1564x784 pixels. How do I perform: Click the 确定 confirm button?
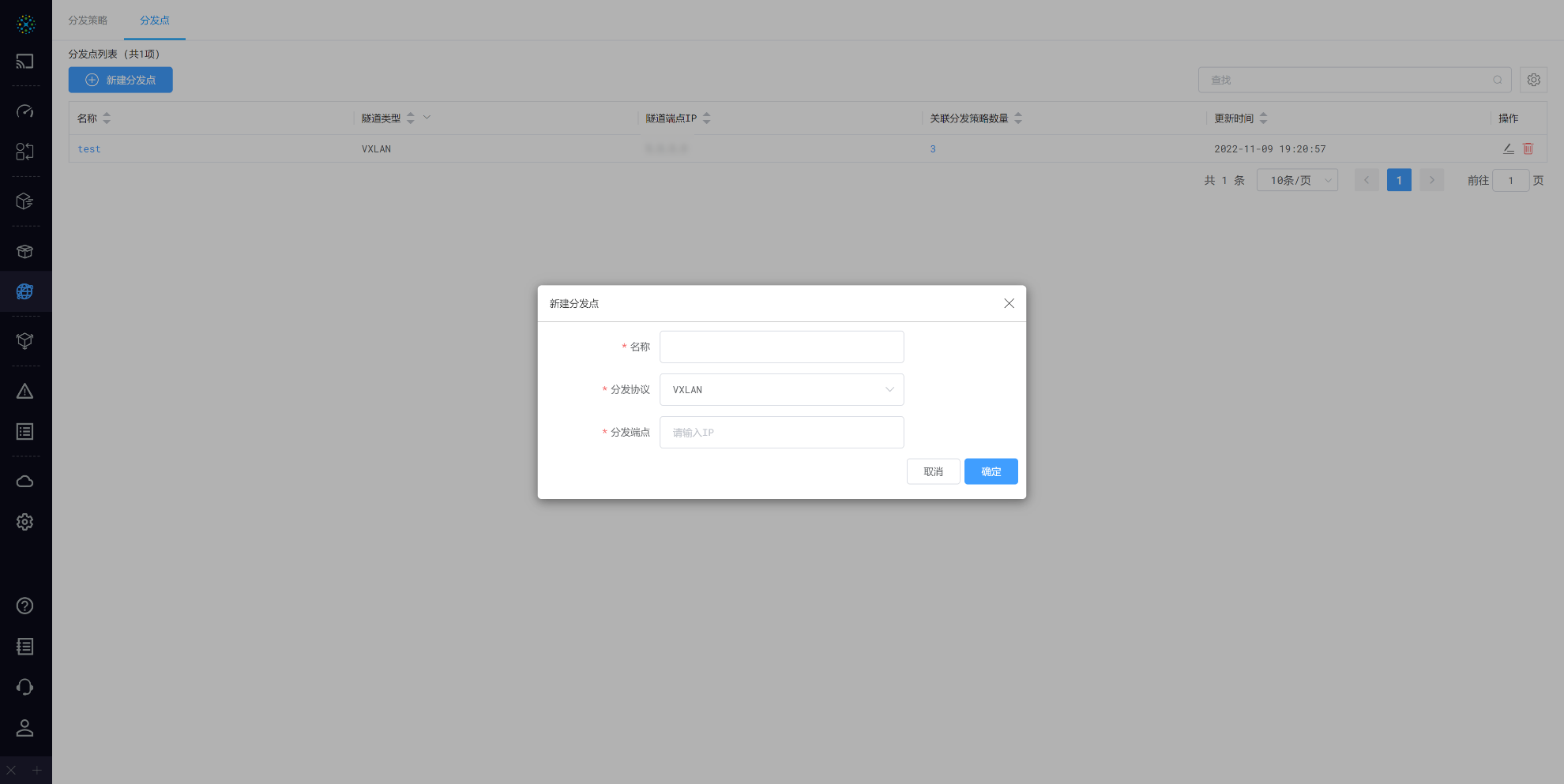tap(991, 471)
